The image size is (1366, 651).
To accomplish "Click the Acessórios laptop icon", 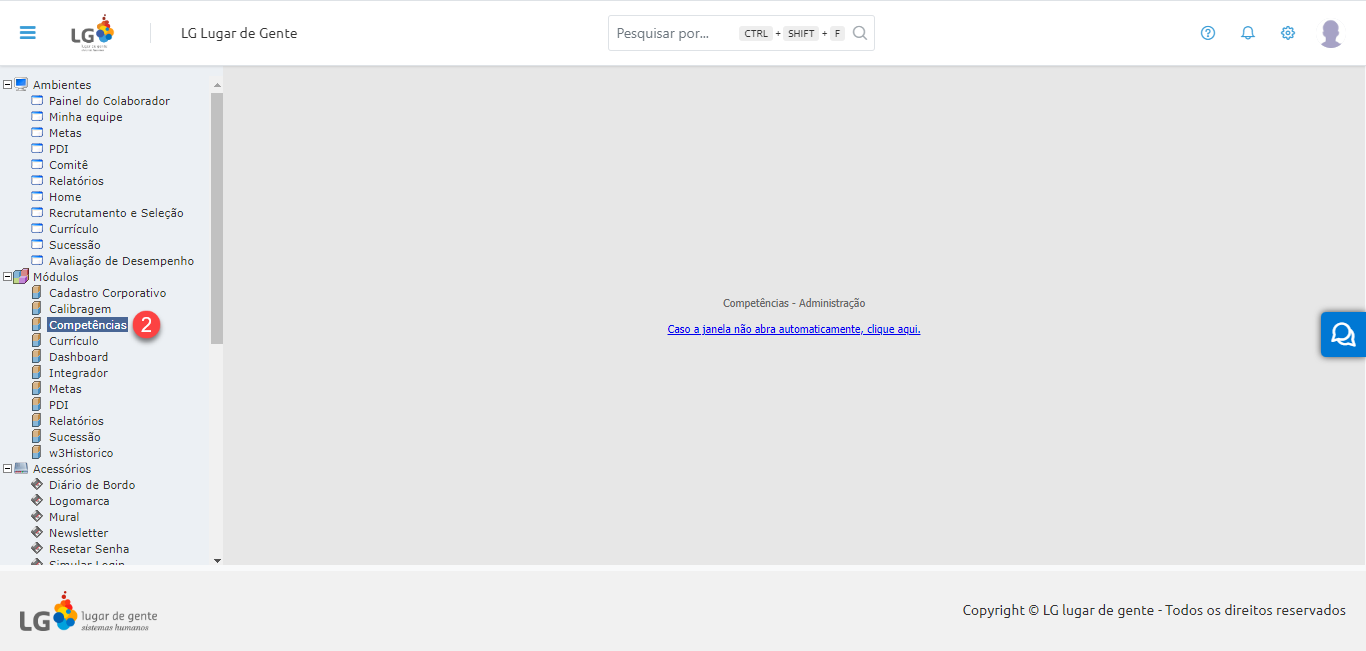I will (x=21, y=469).
